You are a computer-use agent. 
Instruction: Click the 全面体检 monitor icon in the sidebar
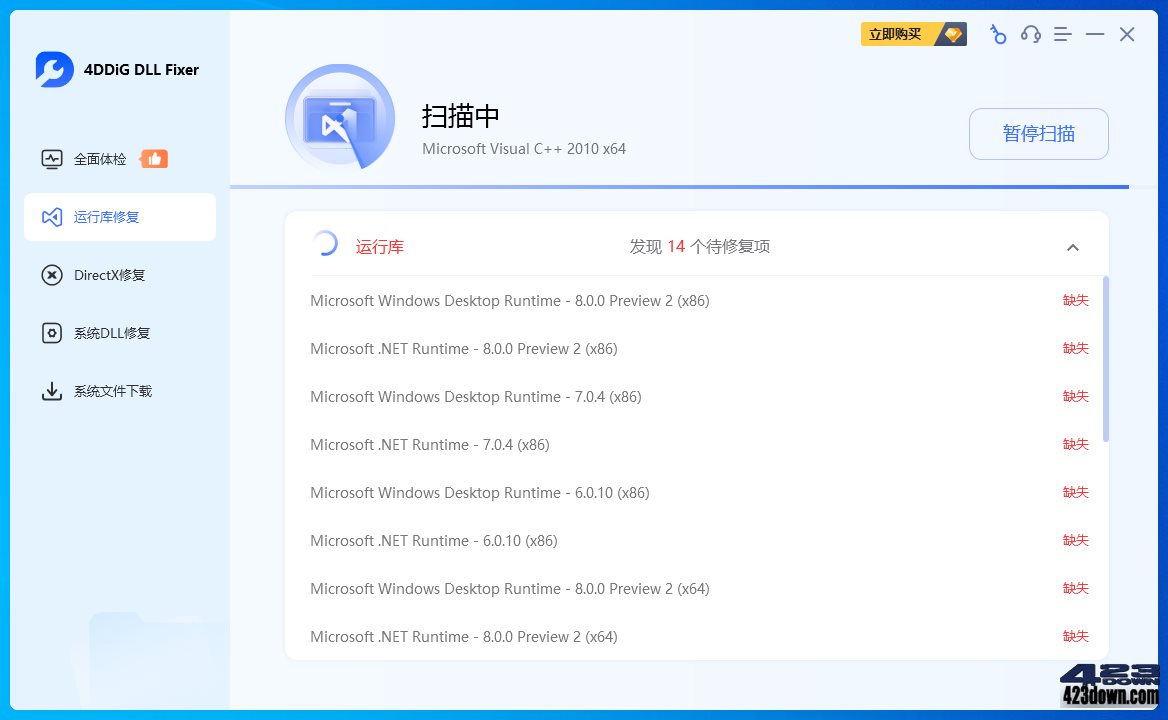click(51, 159)
